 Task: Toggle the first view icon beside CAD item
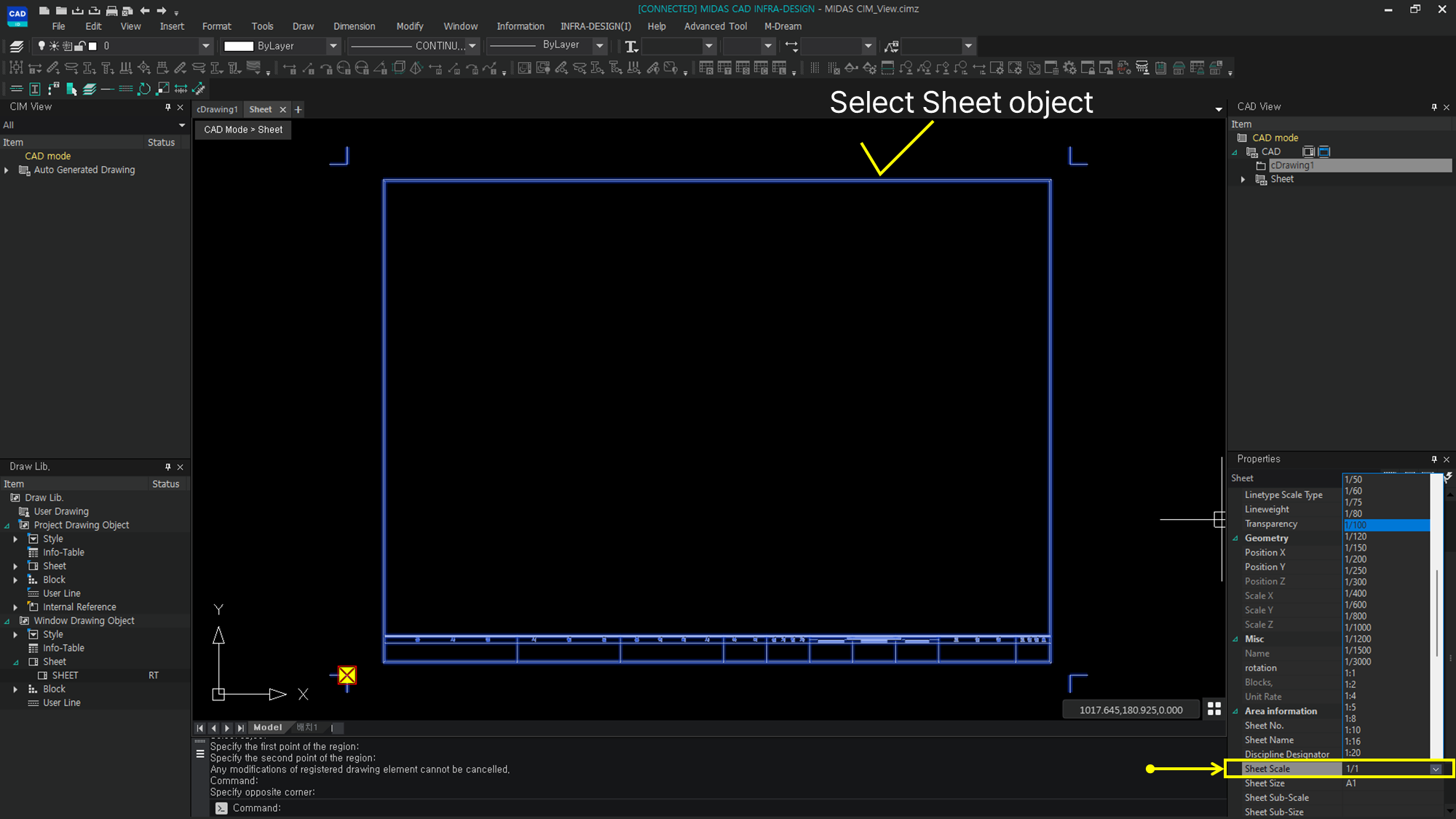1308,151
